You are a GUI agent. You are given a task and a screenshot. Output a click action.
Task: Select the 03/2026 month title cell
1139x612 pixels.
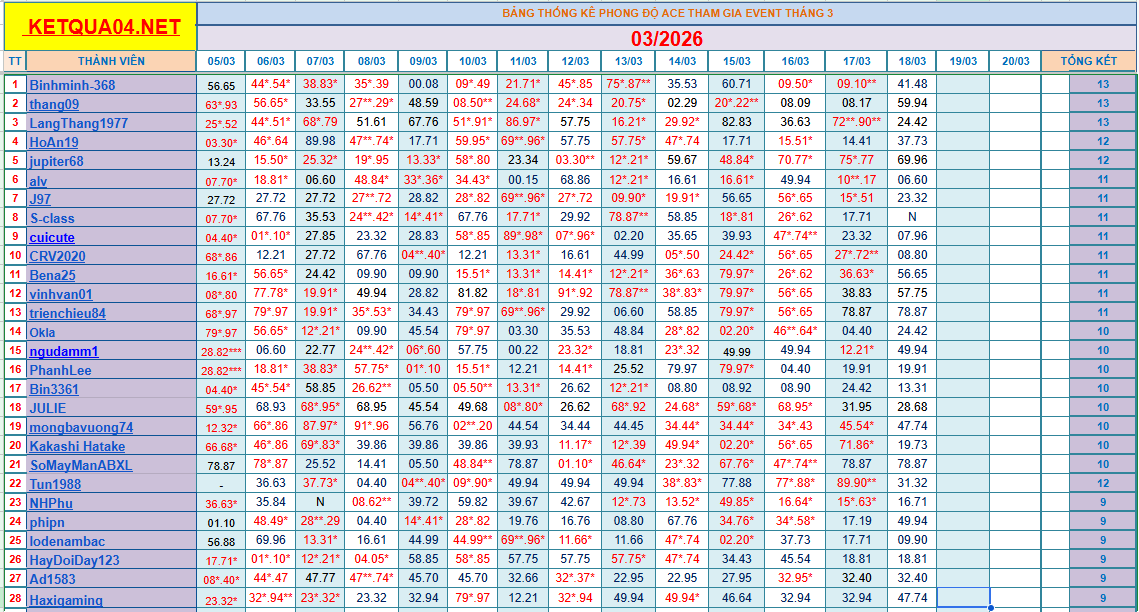pyautogui.click(x=666, y=39)
